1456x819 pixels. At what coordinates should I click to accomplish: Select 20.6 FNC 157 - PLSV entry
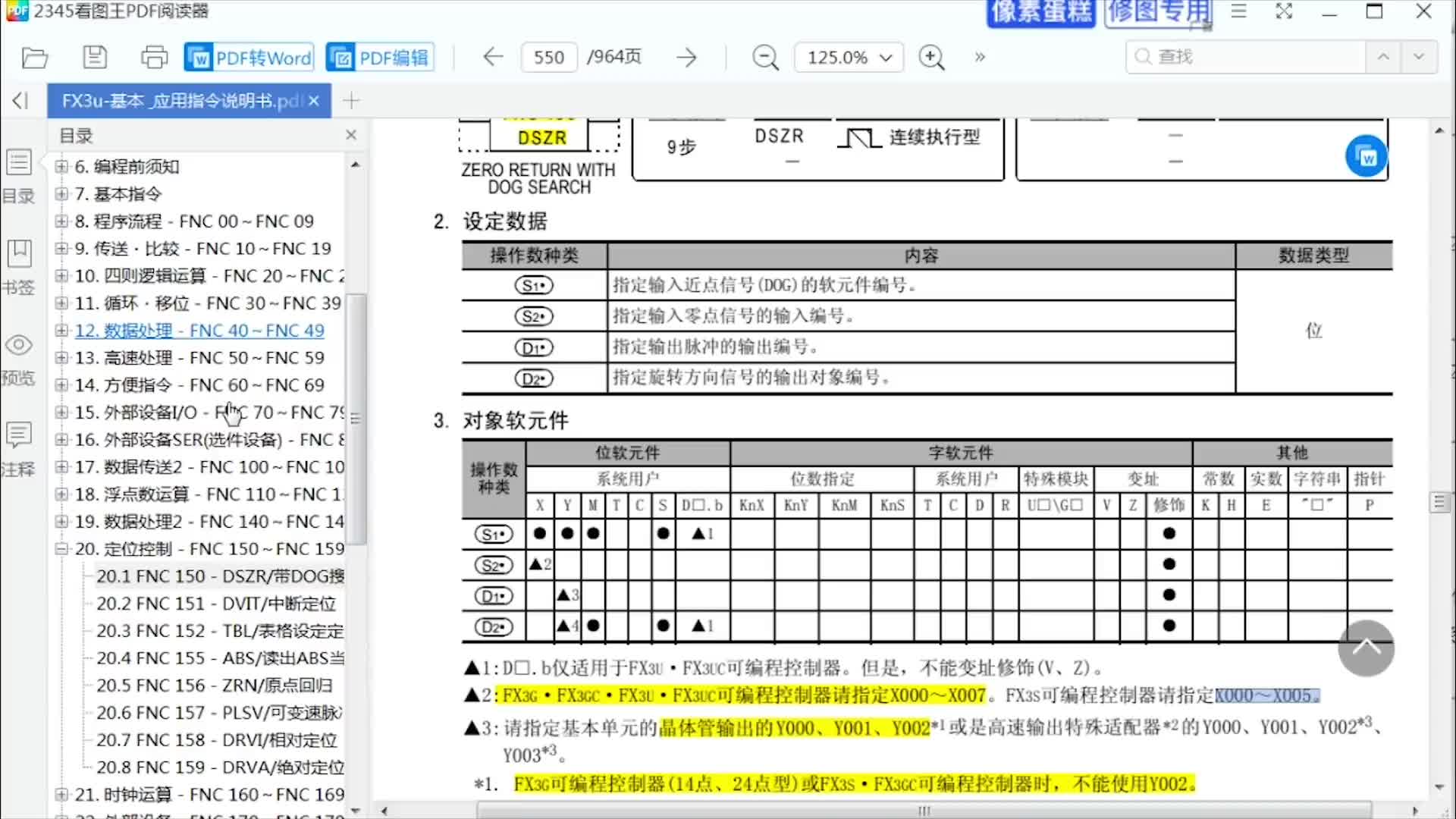click(x=220, y=713)
